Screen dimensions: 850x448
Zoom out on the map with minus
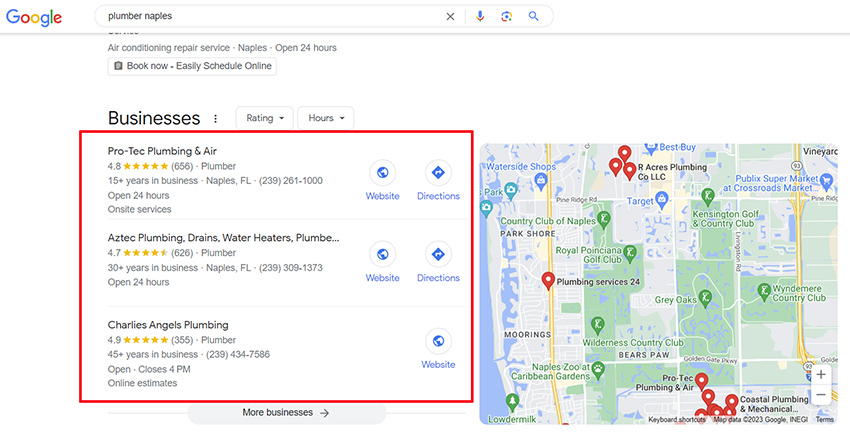click(821, 395)
